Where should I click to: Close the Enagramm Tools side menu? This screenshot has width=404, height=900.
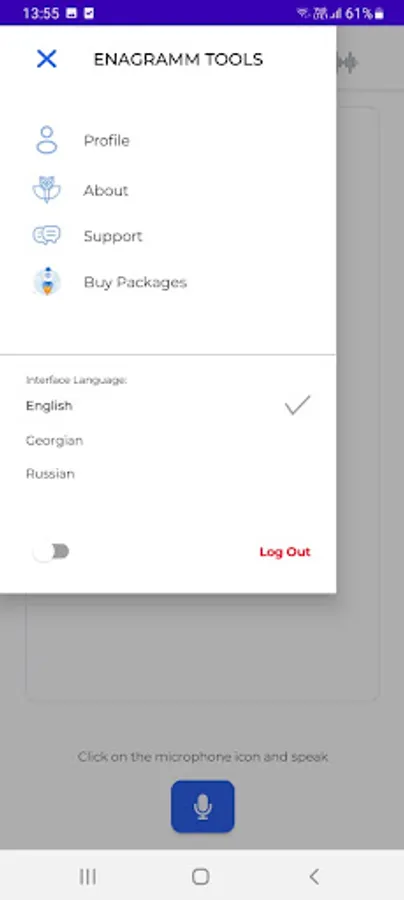[46, 59]
